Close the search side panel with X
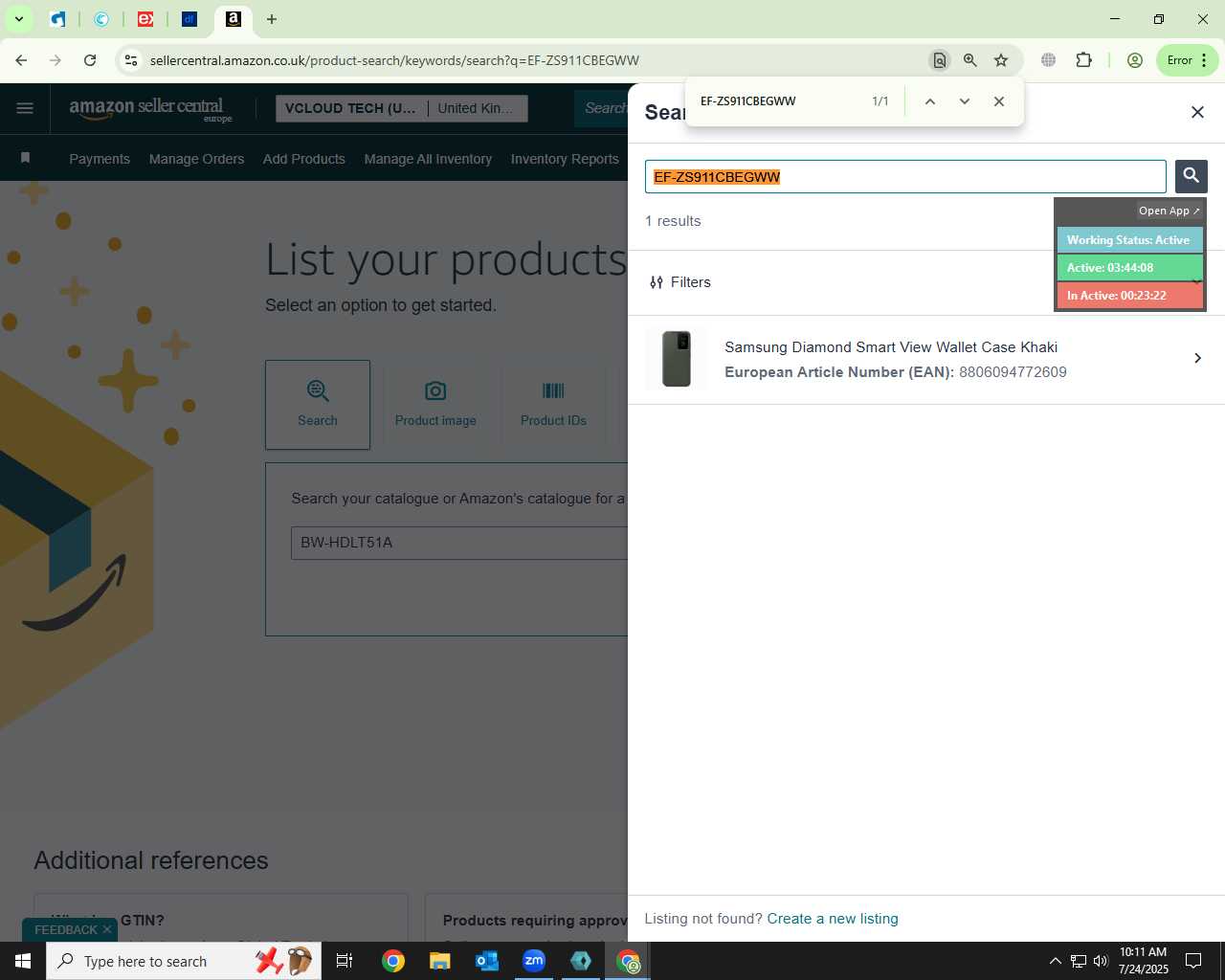Viewport: 1225px width, 980px height. point(1197,112)
